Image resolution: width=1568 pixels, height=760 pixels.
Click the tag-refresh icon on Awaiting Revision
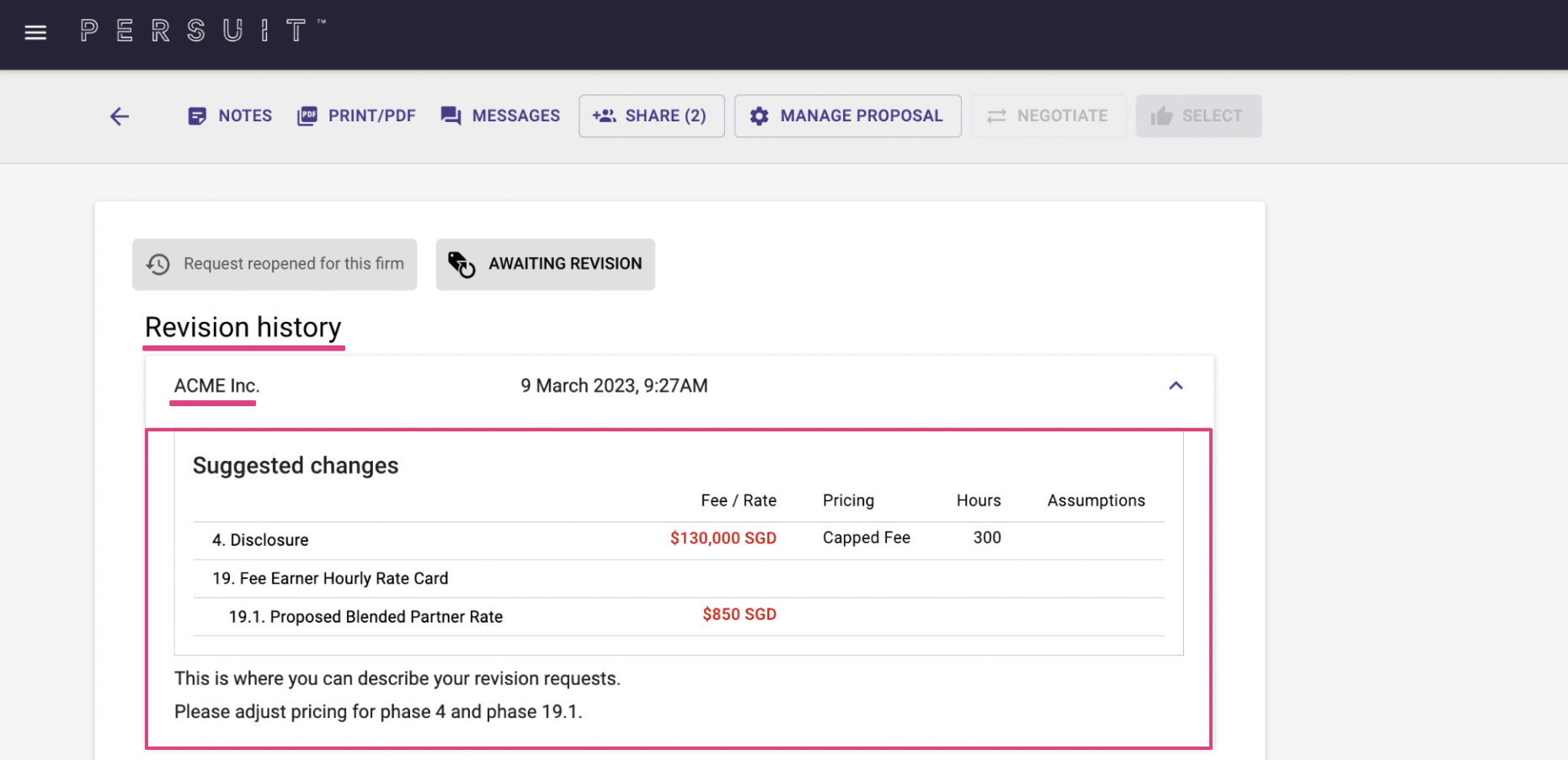tap(461, 265)
